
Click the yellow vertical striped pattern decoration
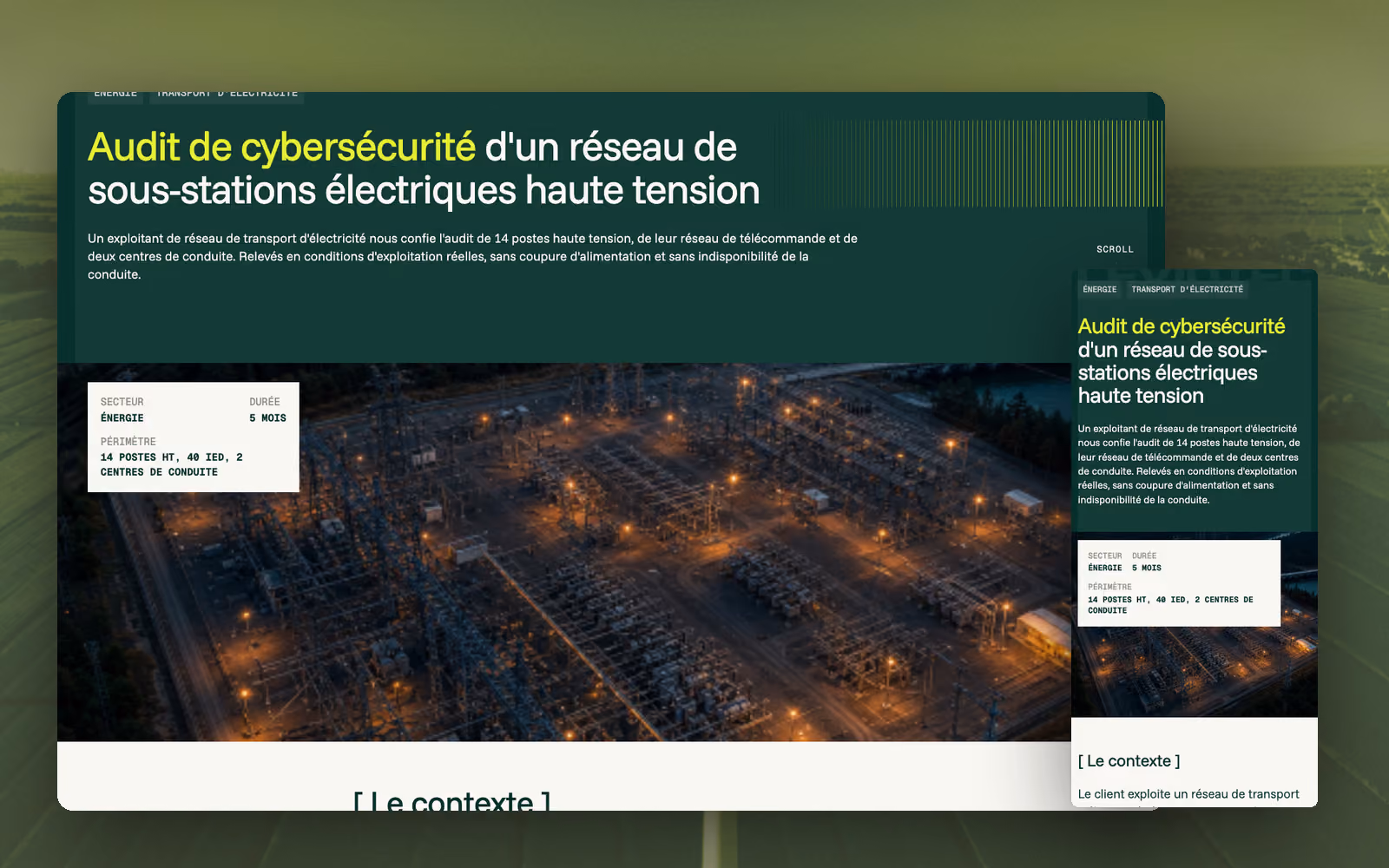[985, 163]
